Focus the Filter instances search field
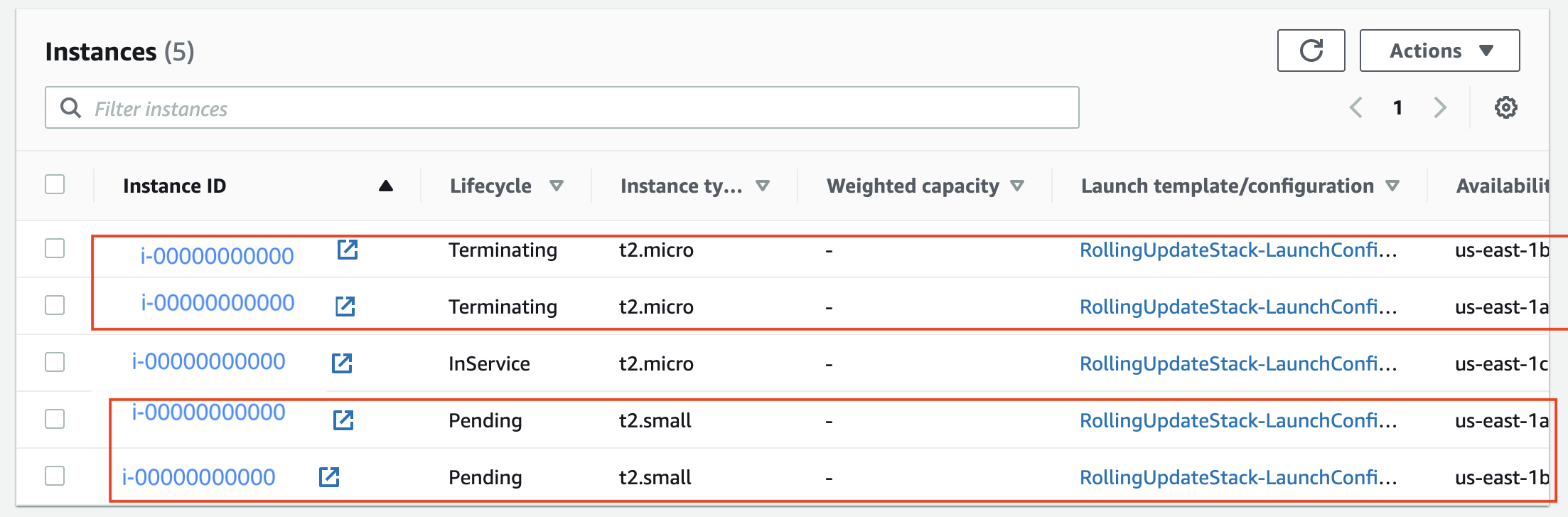This screenshot has height=517, width=1568. (x=562, y=107)
